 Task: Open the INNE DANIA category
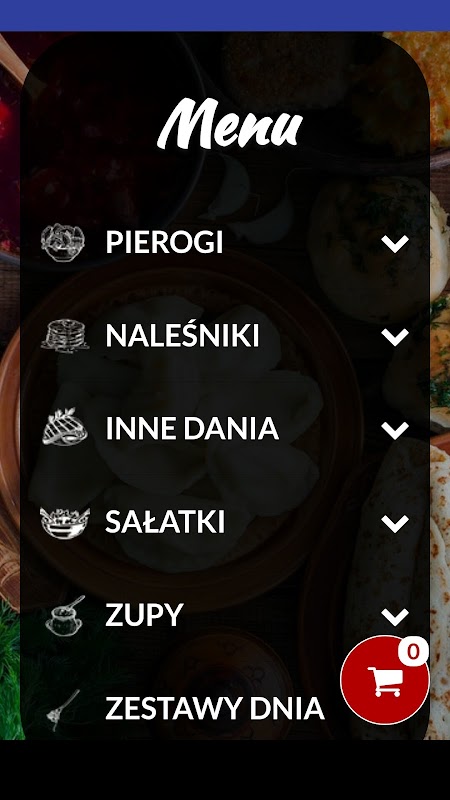pos(192,429)
